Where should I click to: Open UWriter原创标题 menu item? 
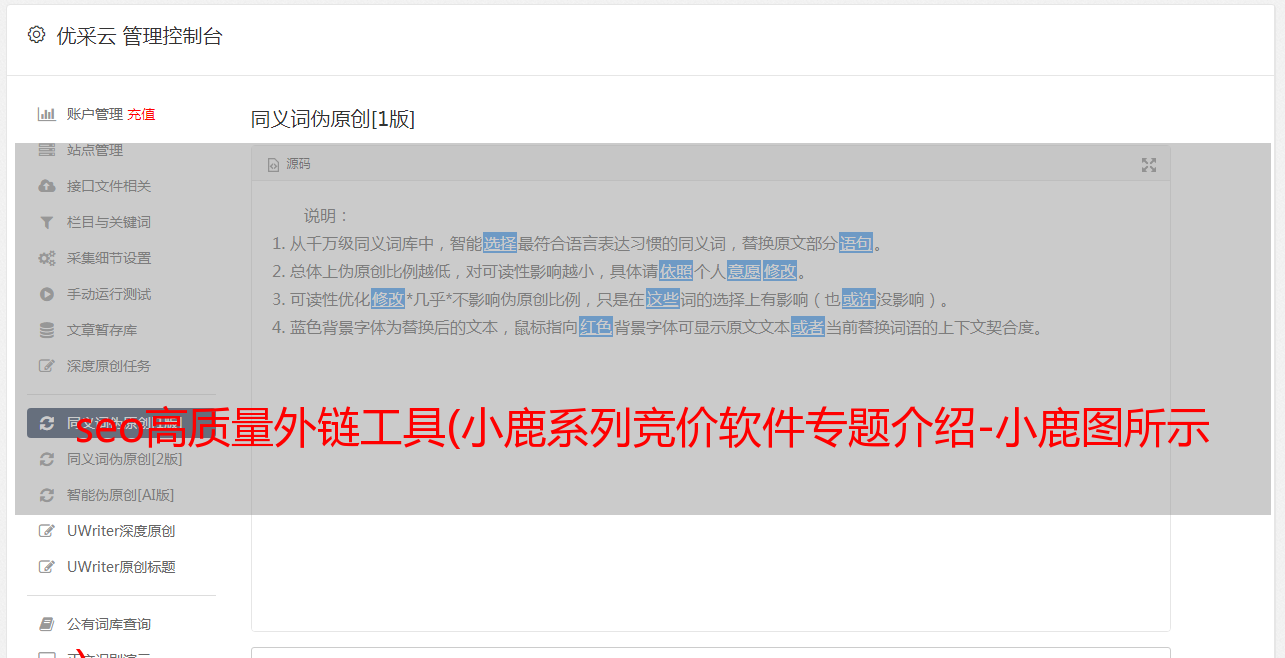pyautogui.click(x=121, y=567)
